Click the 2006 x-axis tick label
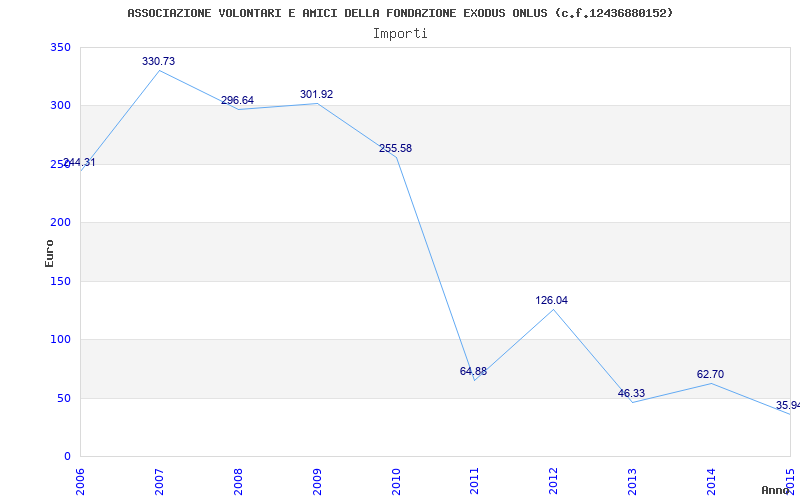The image size is (800, 500). tap(80, 482)
